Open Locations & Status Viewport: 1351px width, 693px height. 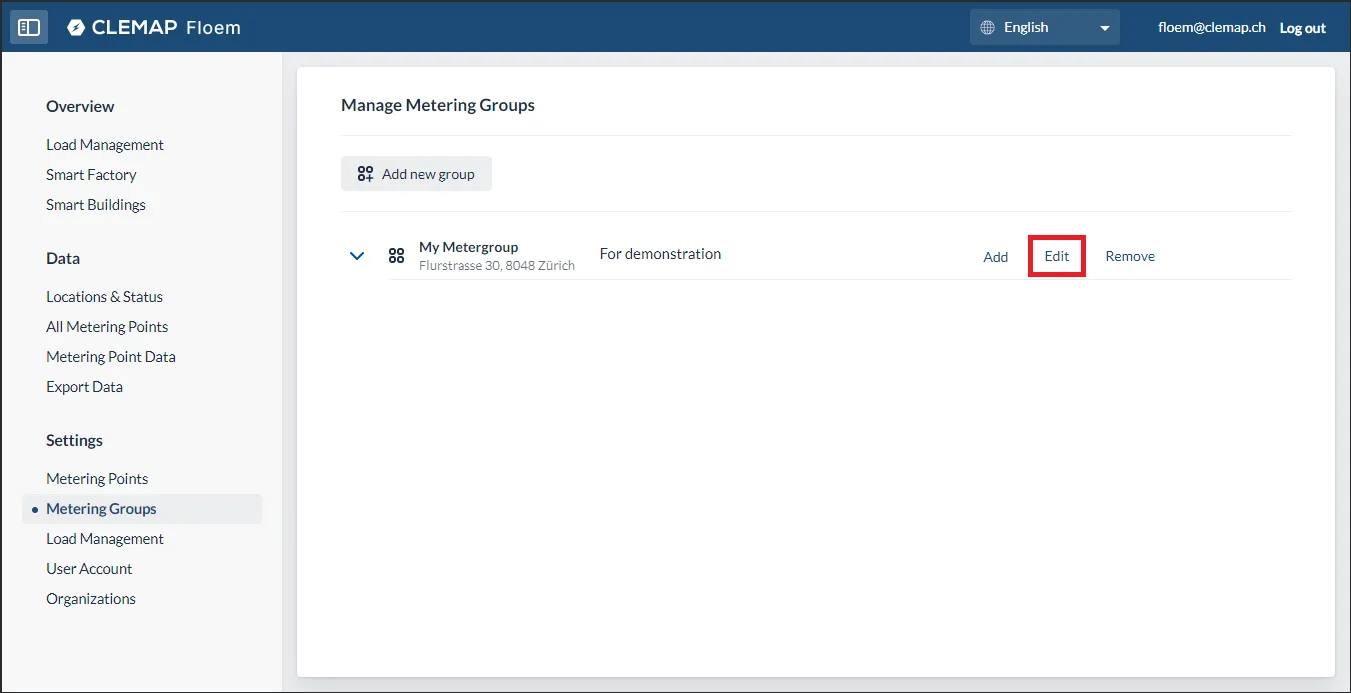tap(104, 296)
